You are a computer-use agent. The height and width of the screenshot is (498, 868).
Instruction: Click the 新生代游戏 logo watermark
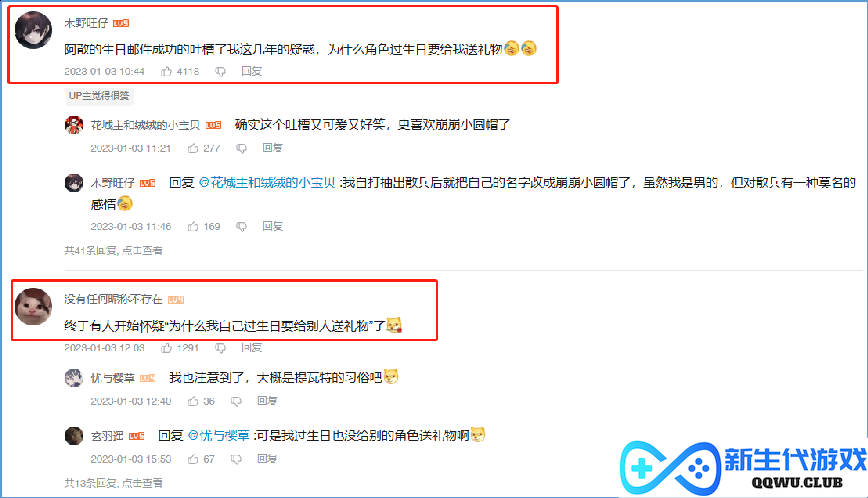tap(743, 468)
